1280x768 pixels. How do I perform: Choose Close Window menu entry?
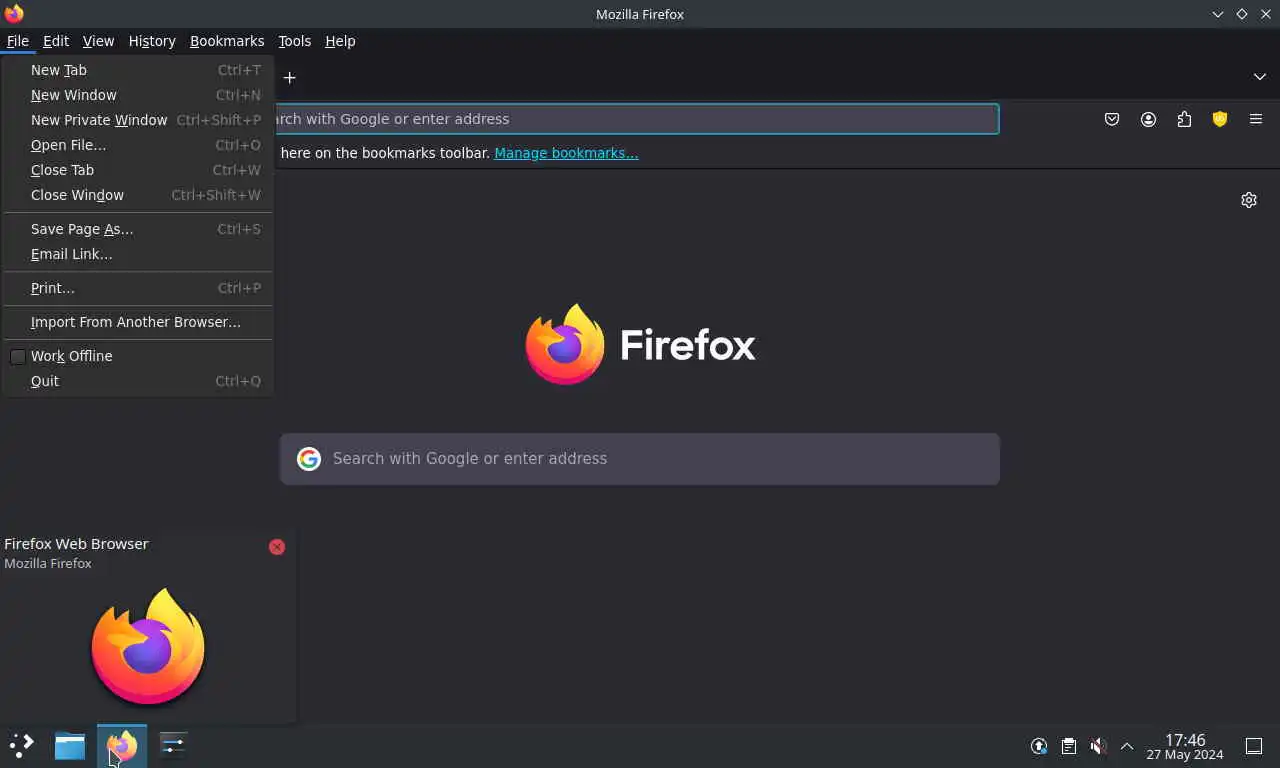tap(138, 195)
